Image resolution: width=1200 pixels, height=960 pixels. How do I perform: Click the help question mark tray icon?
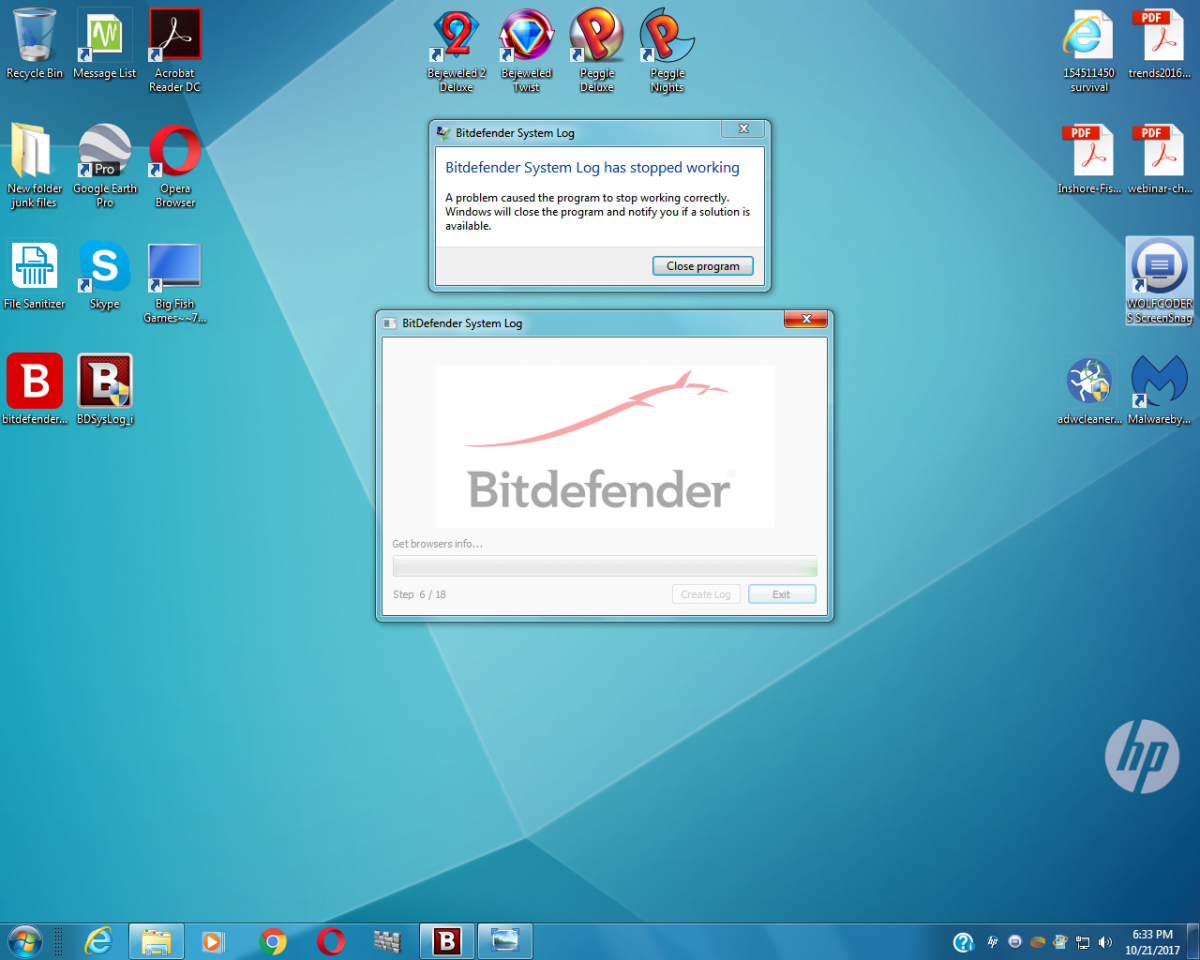pyautogui.click(x=963, y=941)
